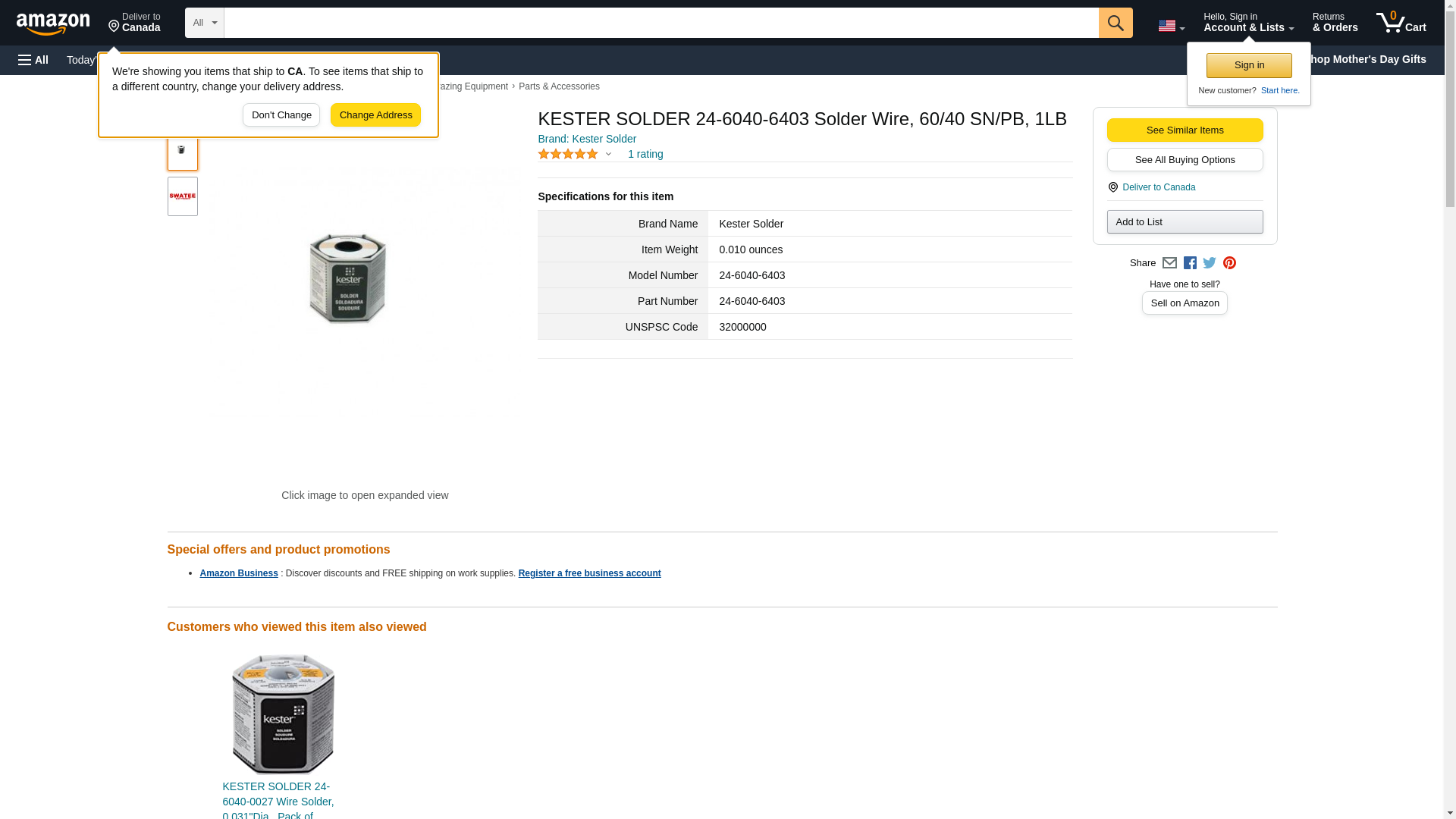This screenshot has width=1456, height=819.
Task: Share on Pinterest icon
Action: [1229, 263]
